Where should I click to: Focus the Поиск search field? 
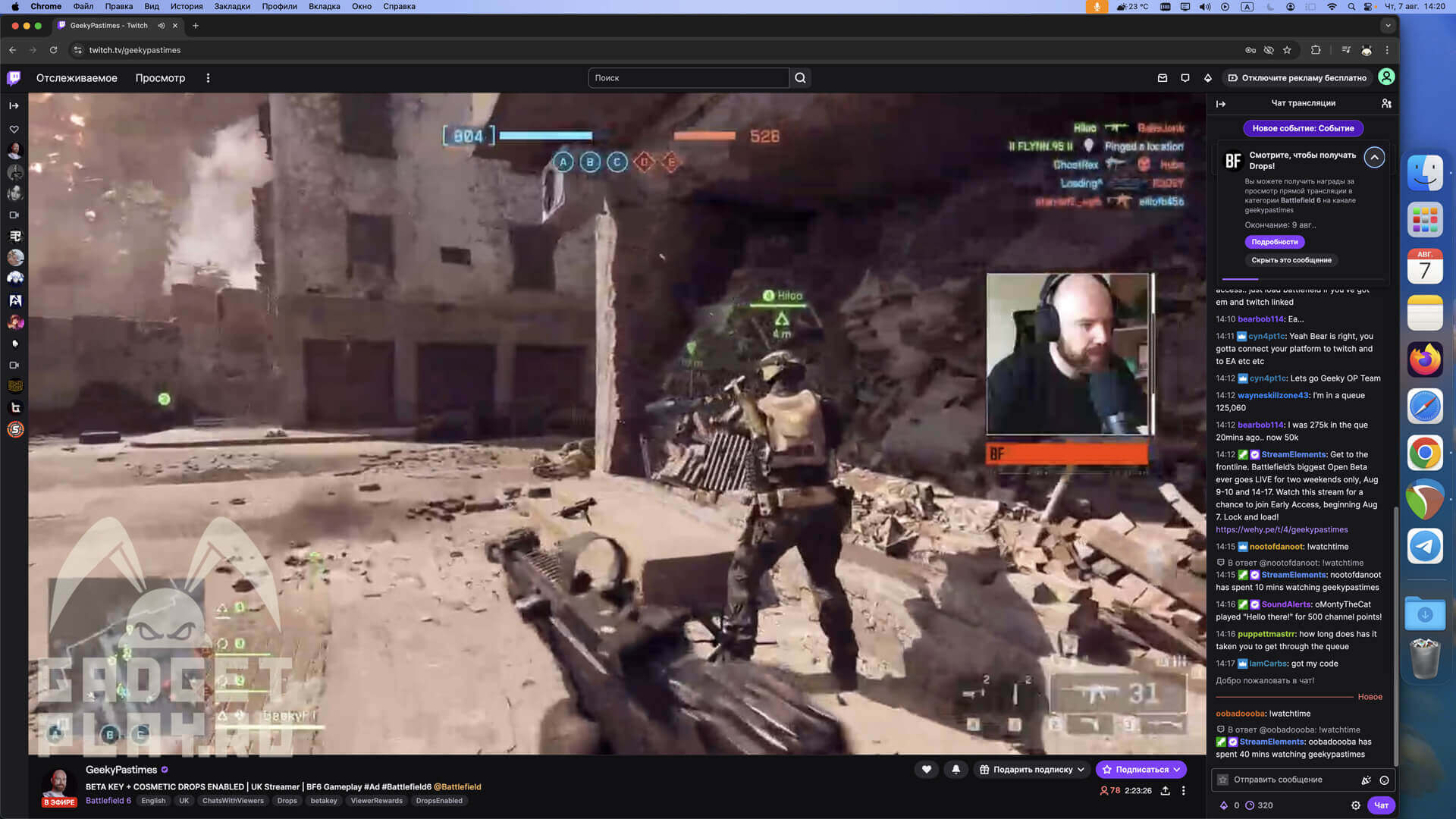point(689,77)
